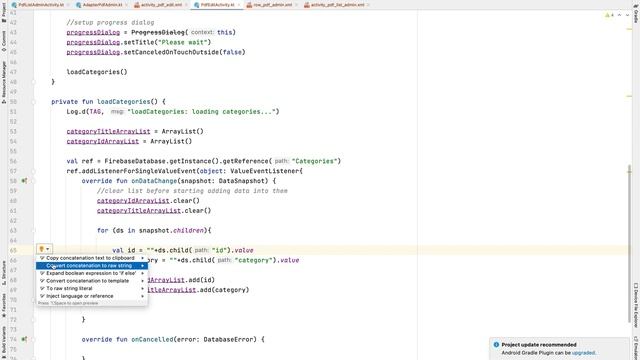Select the PdfEditActivity.kt tab

[x=217, y=5]
